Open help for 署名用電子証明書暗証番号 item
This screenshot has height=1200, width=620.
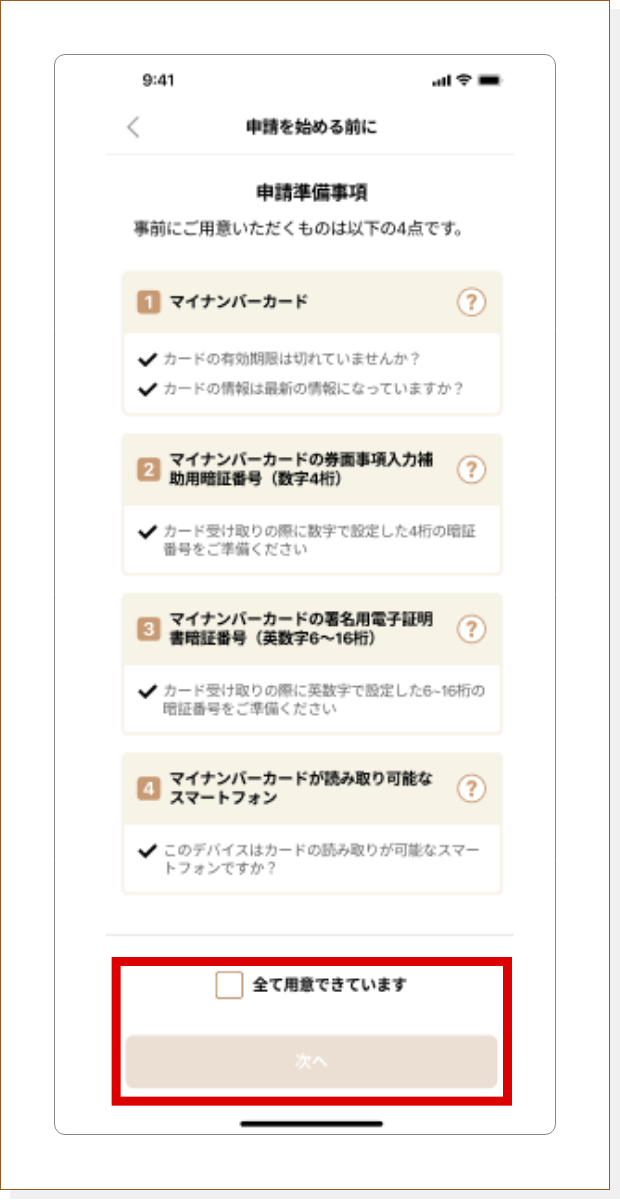[x=471, y=629]
